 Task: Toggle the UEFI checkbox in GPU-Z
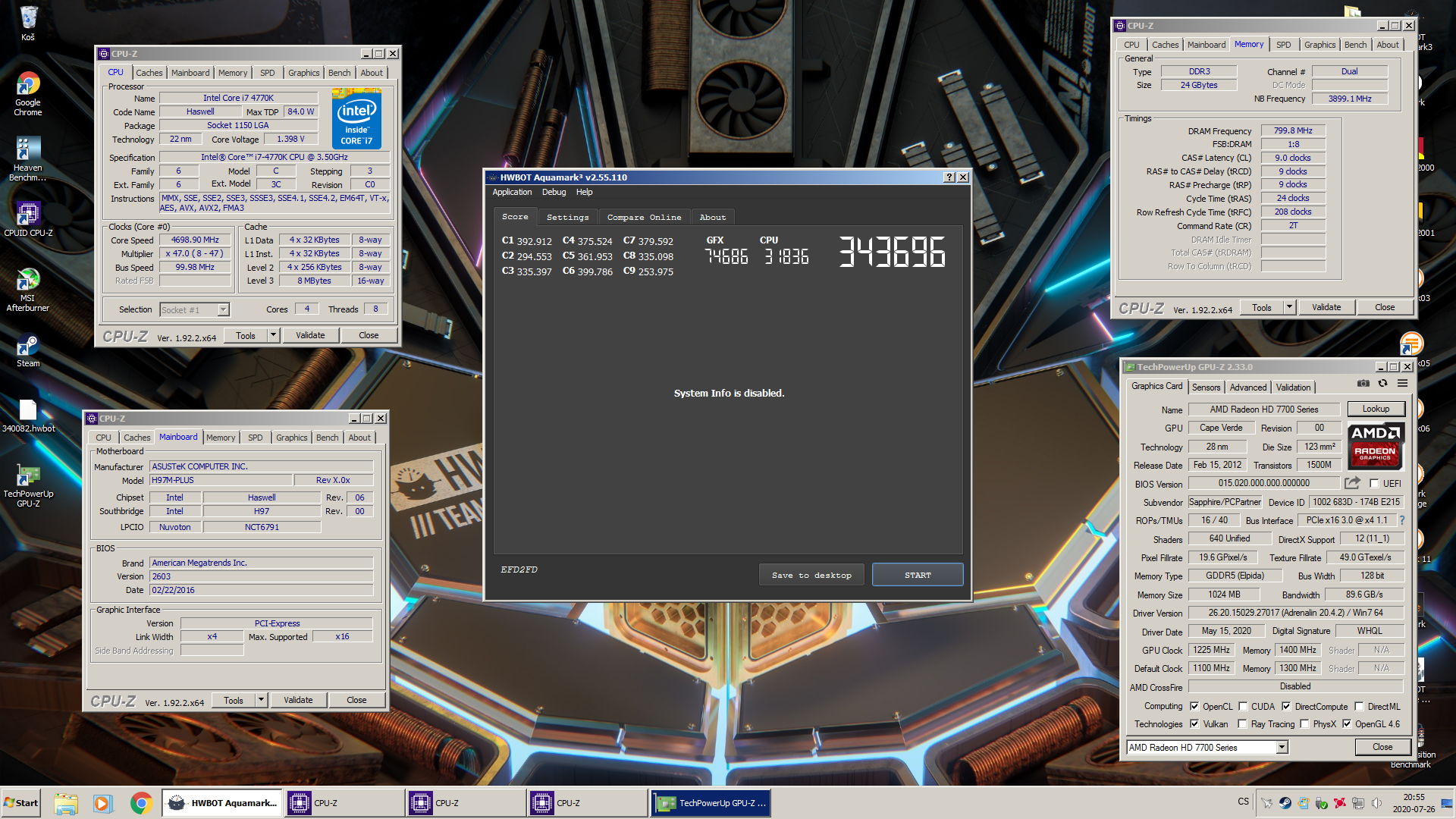pos(1374,484)
